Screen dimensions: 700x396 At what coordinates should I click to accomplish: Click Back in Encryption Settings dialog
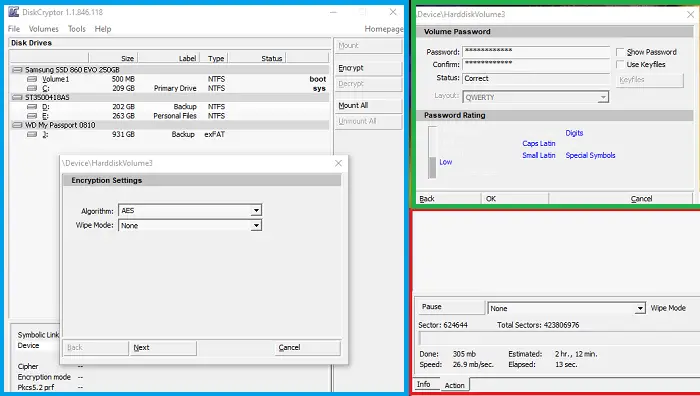[96, 348]
